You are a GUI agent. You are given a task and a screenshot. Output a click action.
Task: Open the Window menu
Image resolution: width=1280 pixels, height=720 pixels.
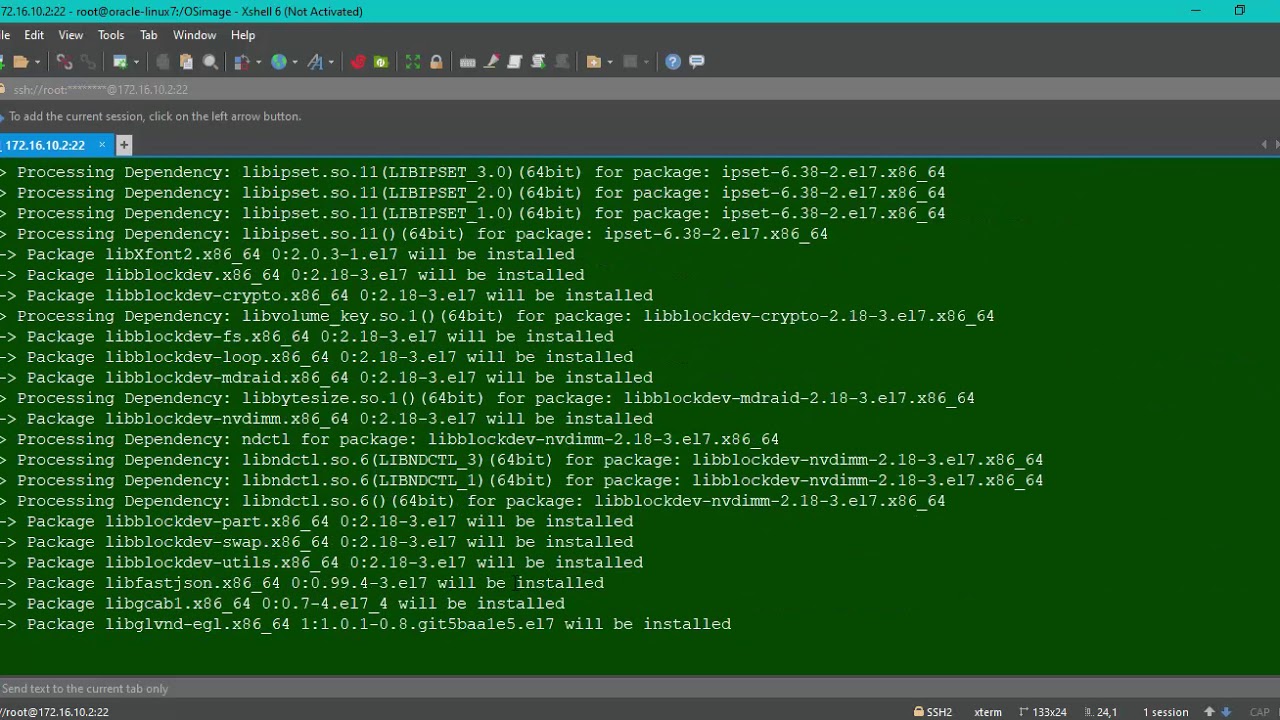pos(194,35)
